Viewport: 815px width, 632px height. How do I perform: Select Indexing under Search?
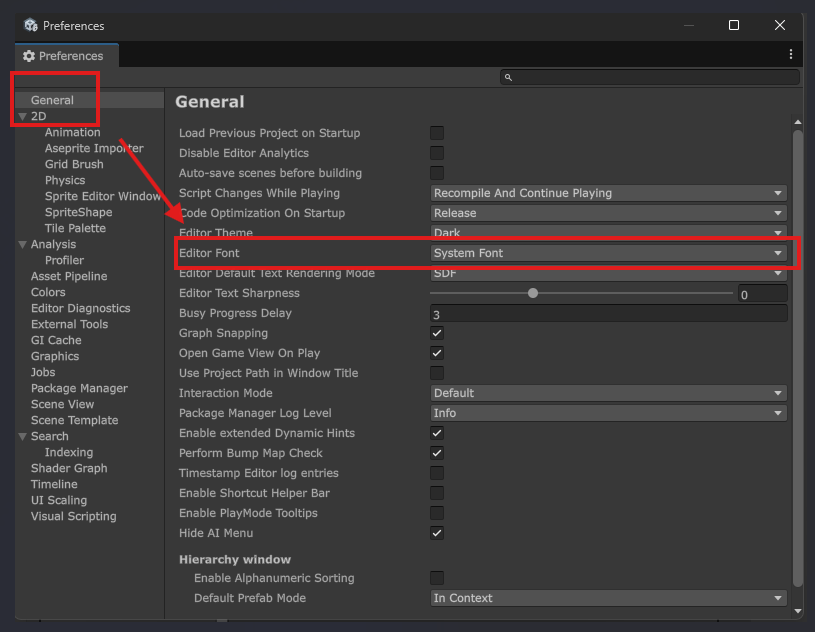click(69, 452)
